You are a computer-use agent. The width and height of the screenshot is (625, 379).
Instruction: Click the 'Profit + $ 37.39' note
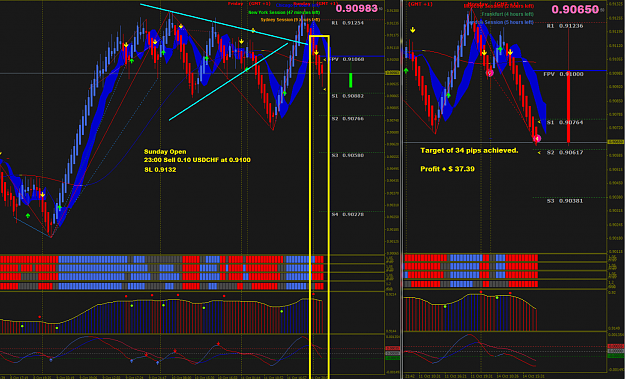click(447, 169)
